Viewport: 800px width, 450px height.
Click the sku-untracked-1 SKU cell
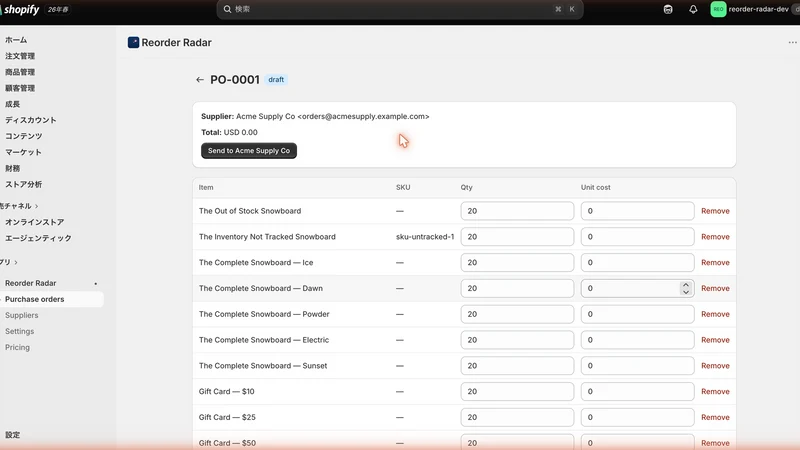(x=425, y=237)
